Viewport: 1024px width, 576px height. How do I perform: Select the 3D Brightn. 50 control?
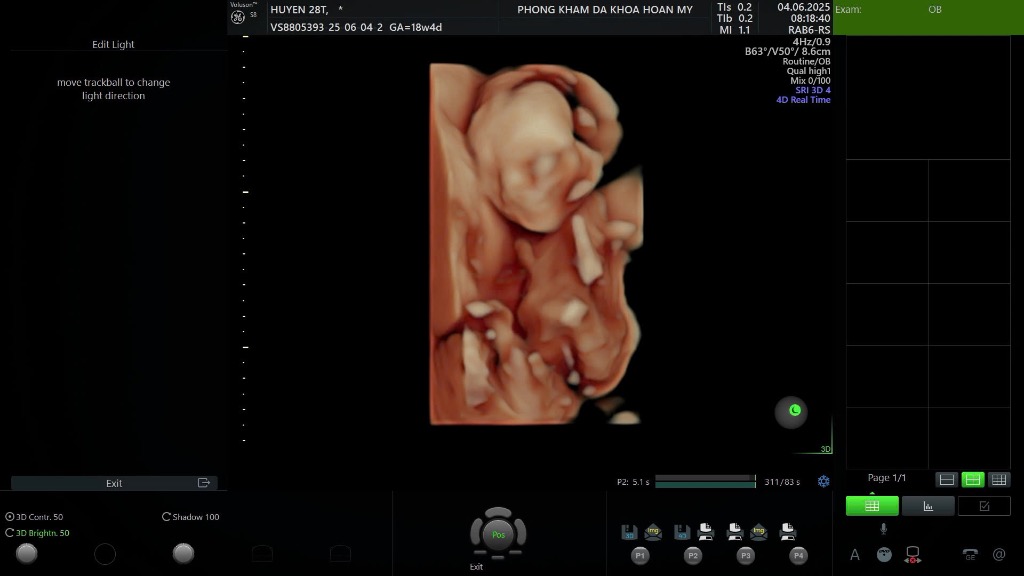pyautogui.click(x=10, y=533)
